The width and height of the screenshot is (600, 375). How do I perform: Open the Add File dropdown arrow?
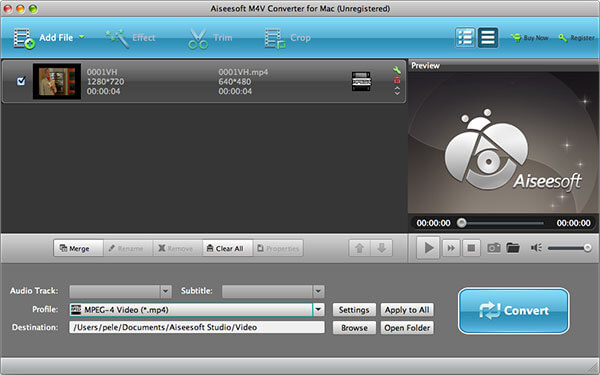(82, 37)
